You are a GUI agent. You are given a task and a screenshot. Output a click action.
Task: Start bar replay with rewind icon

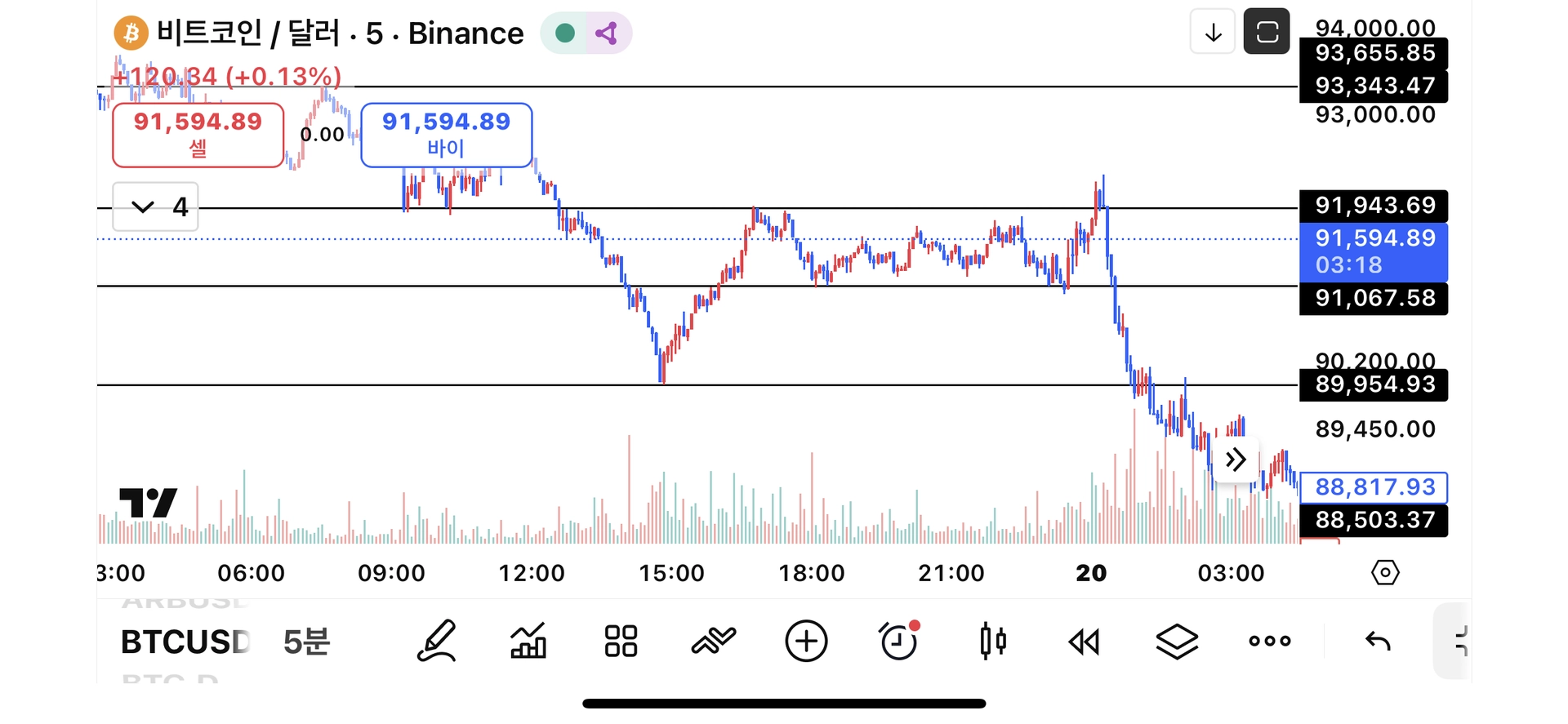coord(1085,642)
